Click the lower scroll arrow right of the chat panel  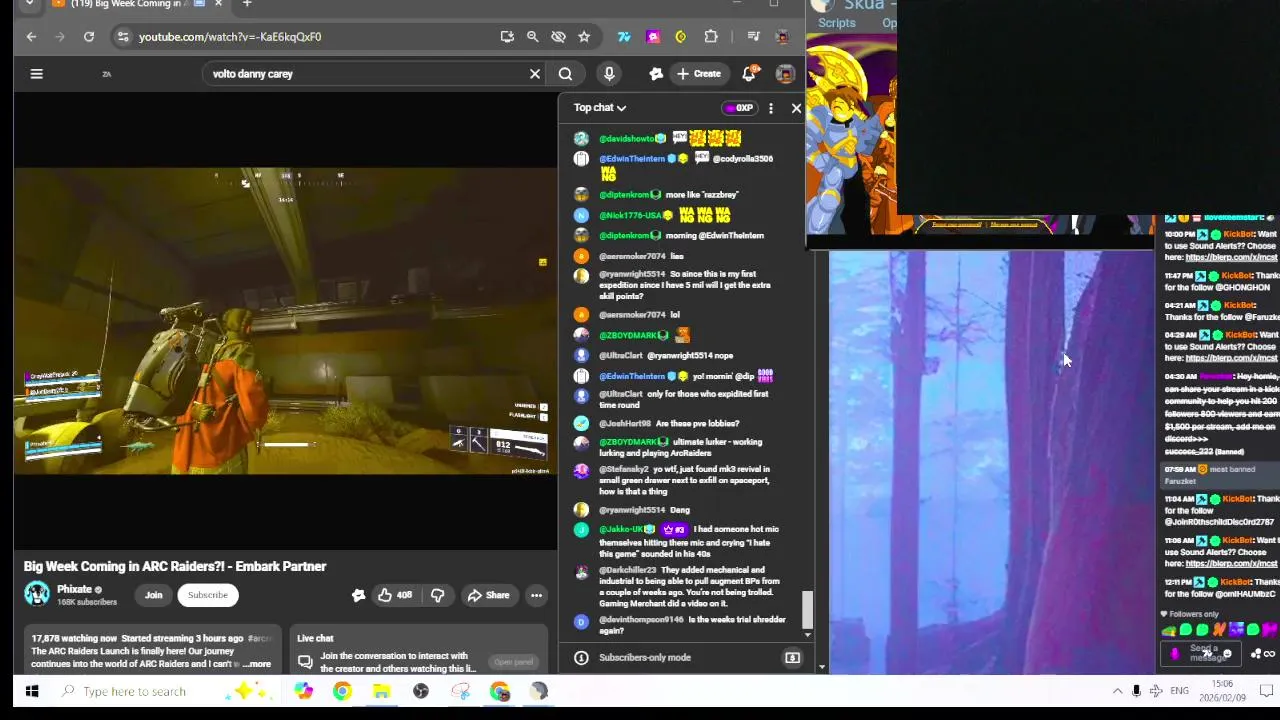click(822, 667)
